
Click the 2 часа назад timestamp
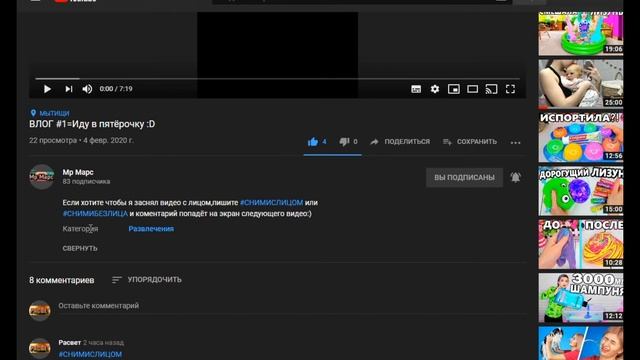103,342
